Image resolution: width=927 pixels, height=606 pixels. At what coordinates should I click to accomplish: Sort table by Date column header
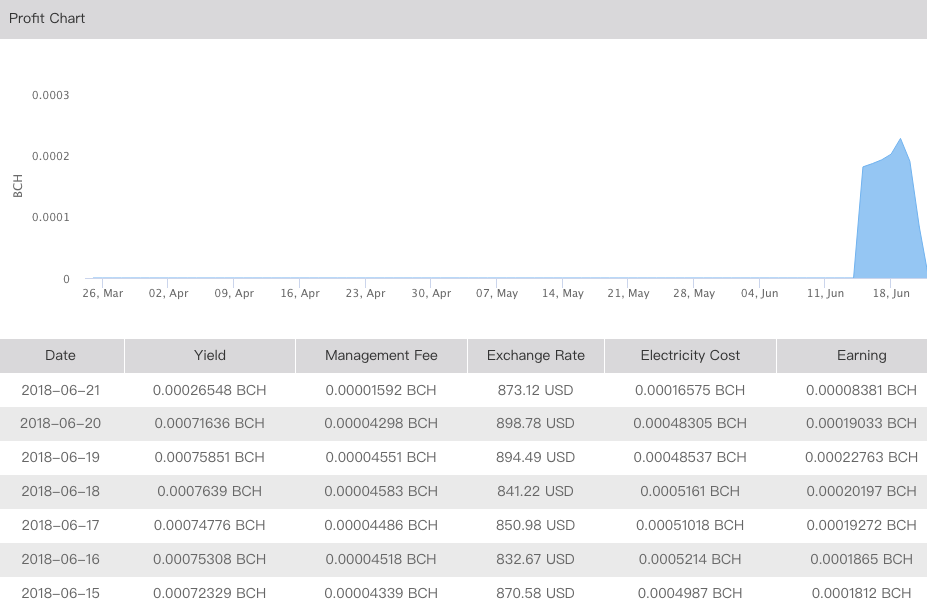pyautogui.click(x=60, y=355)
